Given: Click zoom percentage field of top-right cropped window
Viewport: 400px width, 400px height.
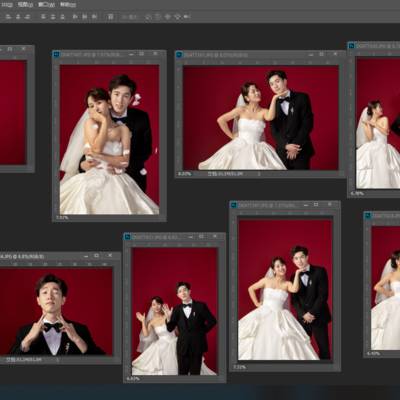Looking at the screenshot, I should point(357,193).
